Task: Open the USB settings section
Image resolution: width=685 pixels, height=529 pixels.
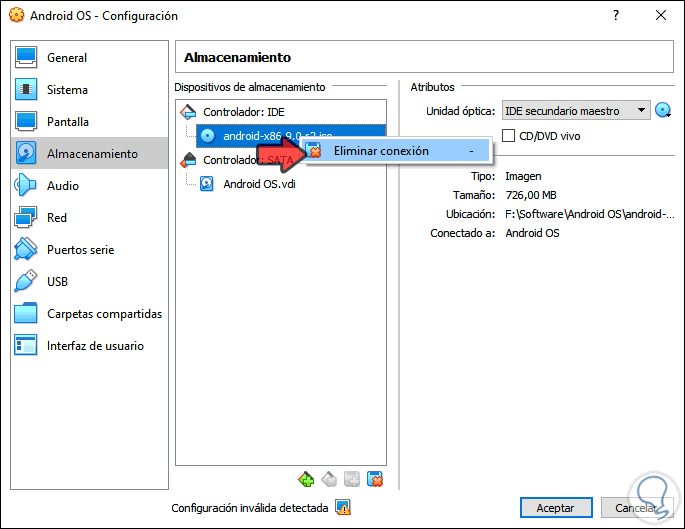Action: click(x=89, y=281)
